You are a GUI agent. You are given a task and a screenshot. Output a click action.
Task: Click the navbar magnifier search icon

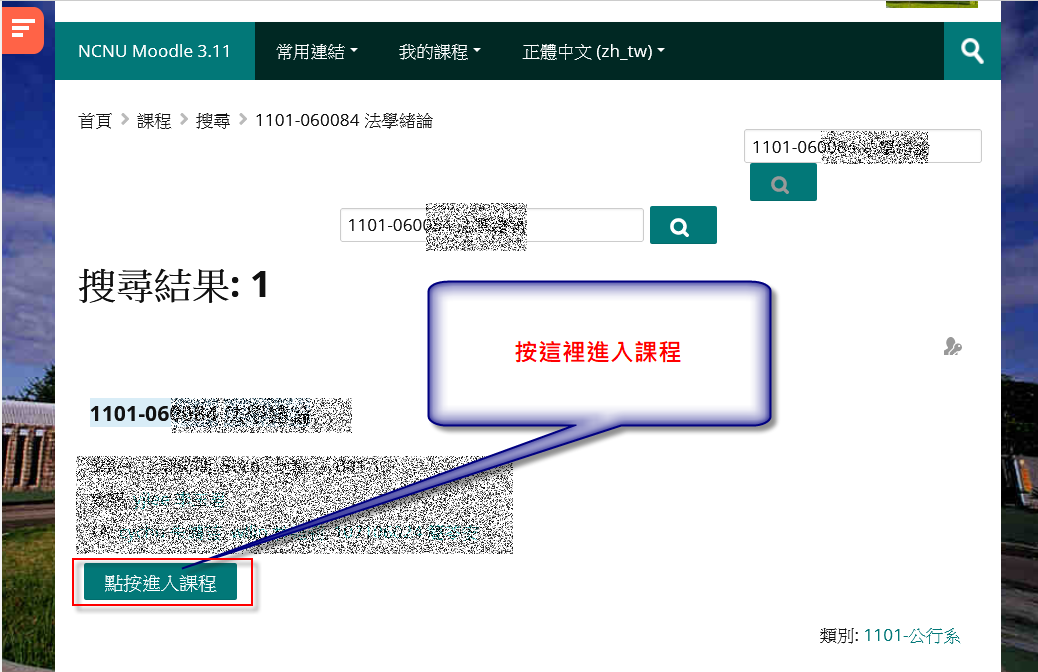(x=972, y=51)
